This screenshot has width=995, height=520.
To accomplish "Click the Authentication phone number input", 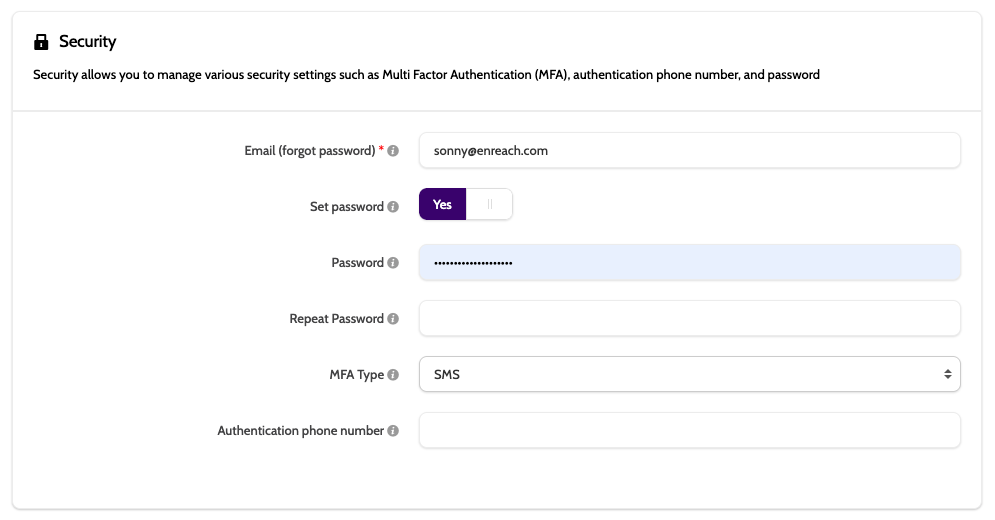I will [690, 430].
